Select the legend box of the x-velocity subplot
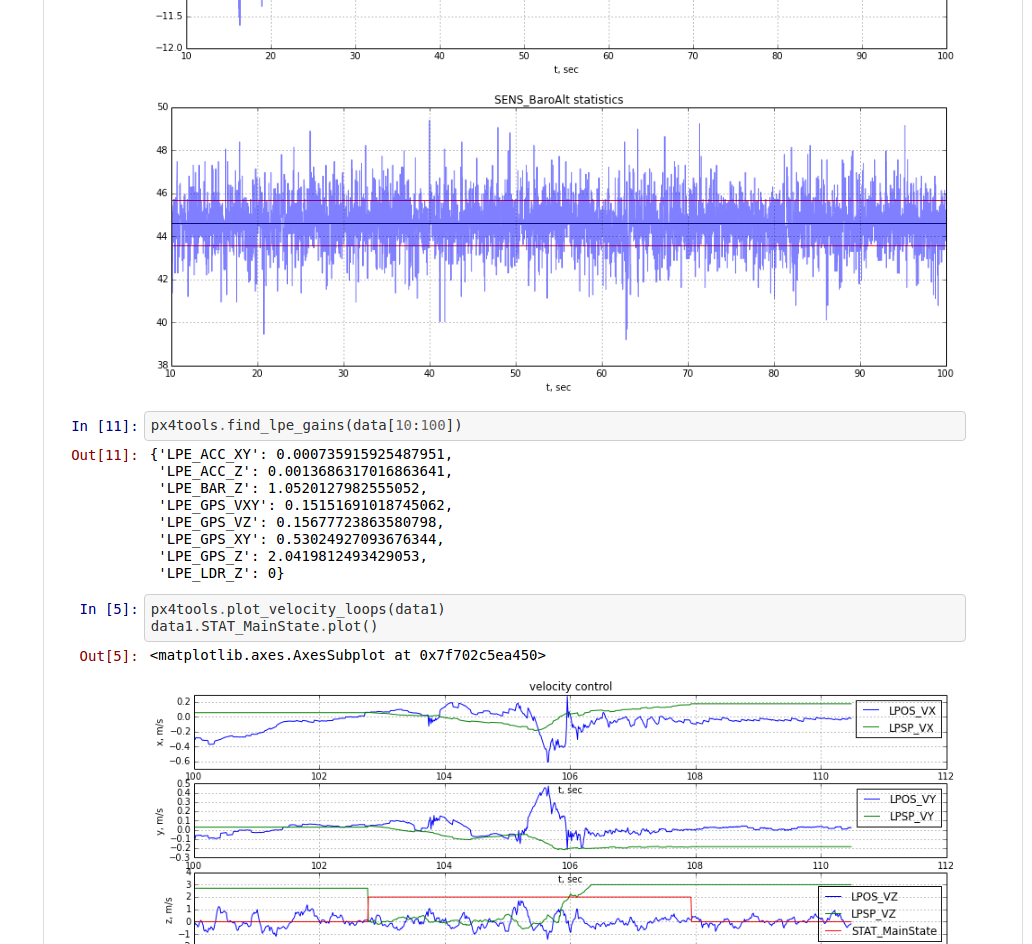The width and height of the screenshot is (1032, 944). (897, 721)
